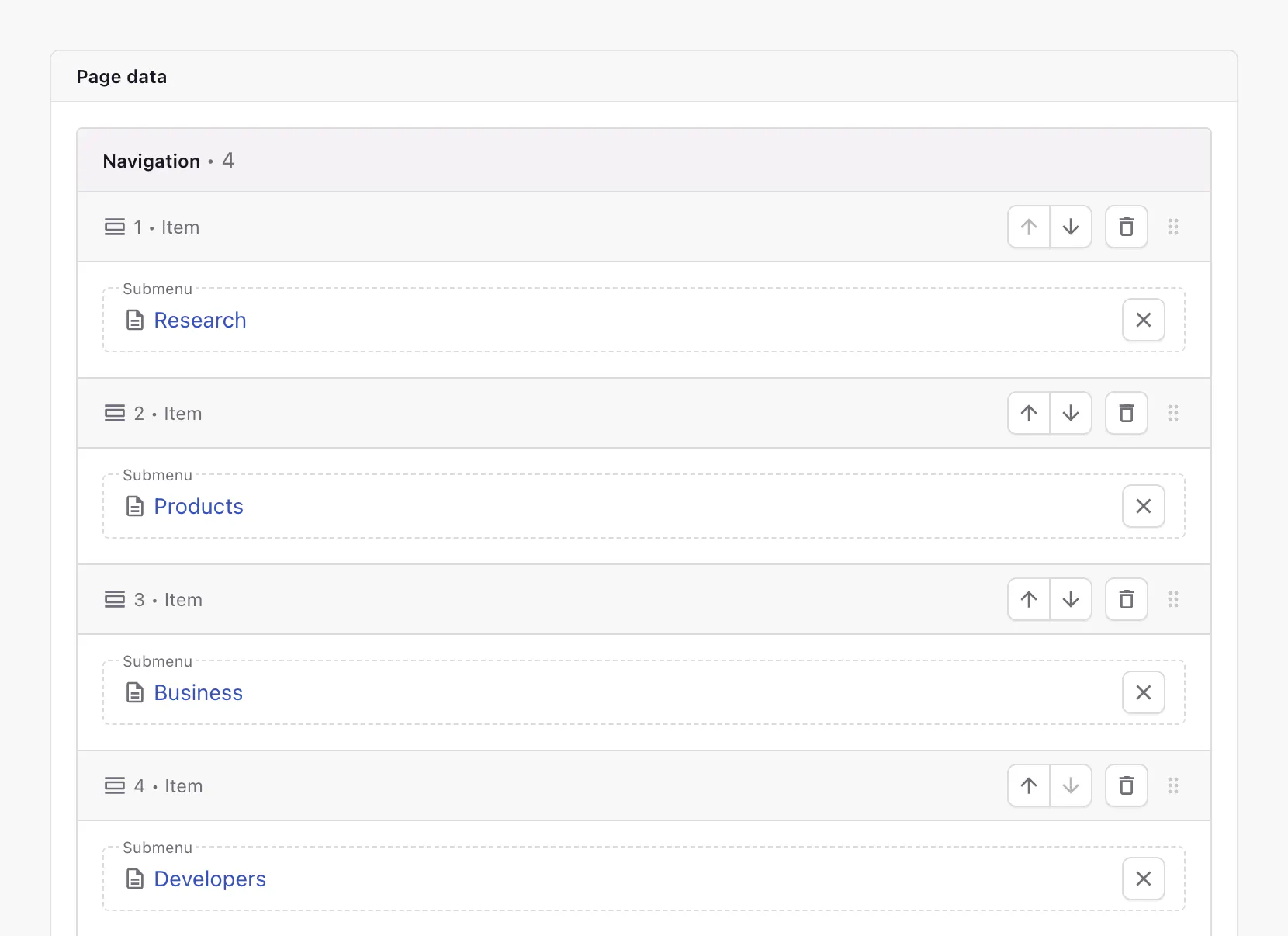Collapse the '2 • Item' header
The image size is (1288, 936).
[643, 413]
